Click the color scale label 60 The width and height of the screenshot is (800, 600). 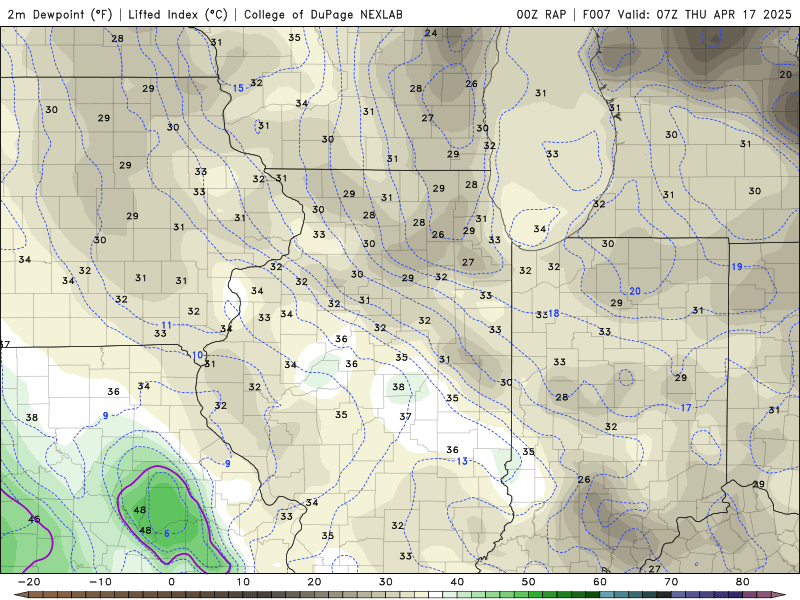(x=600, y=582)
